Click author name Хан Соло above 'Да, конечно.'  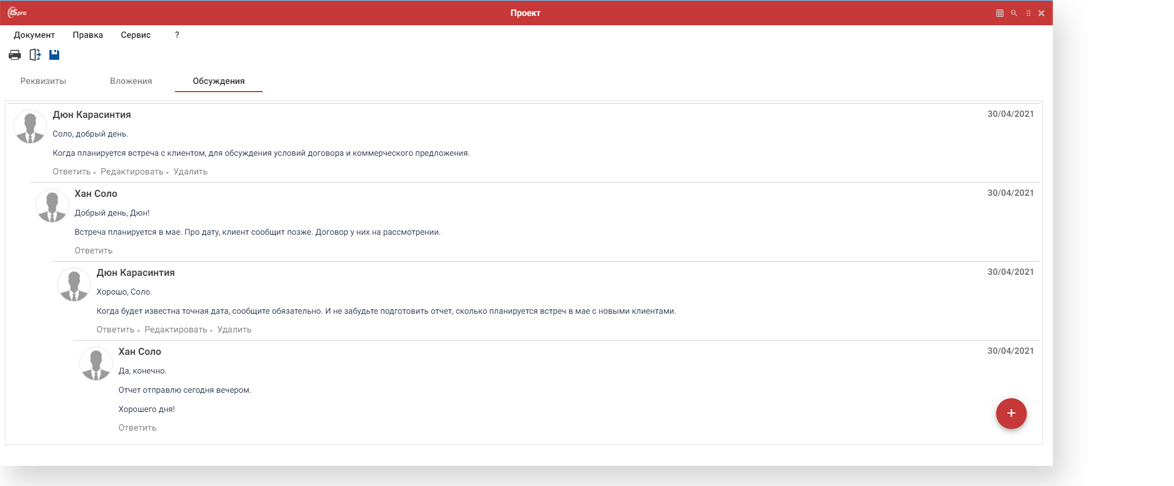(x=140, y=351)
